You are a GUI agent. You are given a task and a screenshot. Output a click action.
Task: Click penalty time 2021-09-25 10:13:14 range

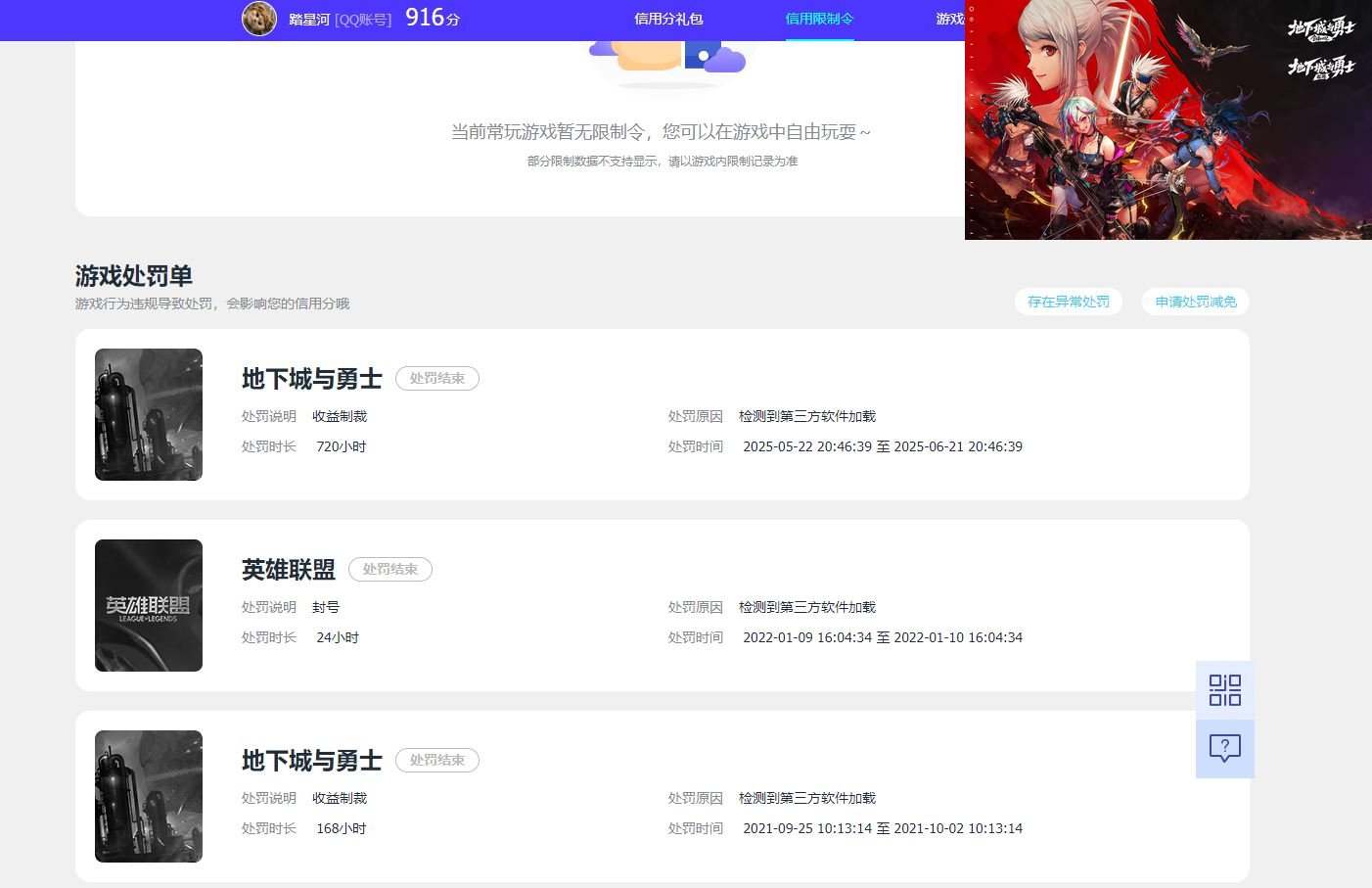pos(883,828)
